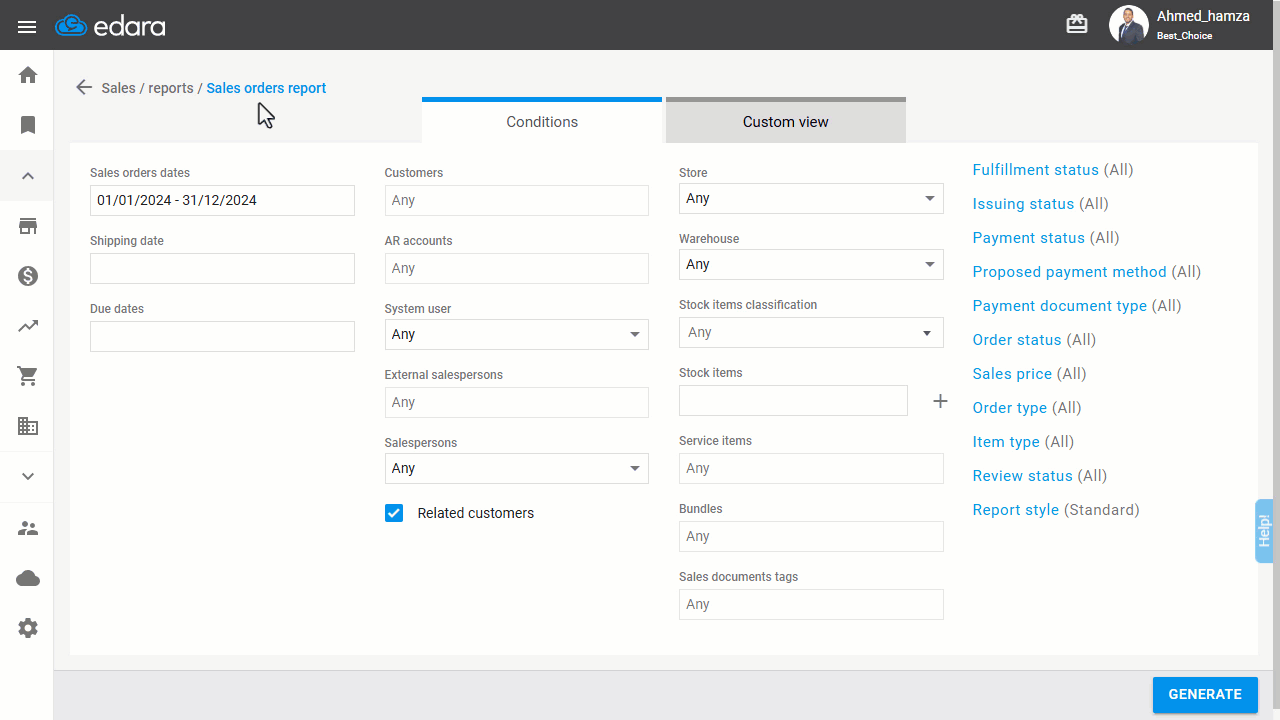Open Payment document type filter link
This screenshot has height=720, width=1280.
[x=1059, y=306]
